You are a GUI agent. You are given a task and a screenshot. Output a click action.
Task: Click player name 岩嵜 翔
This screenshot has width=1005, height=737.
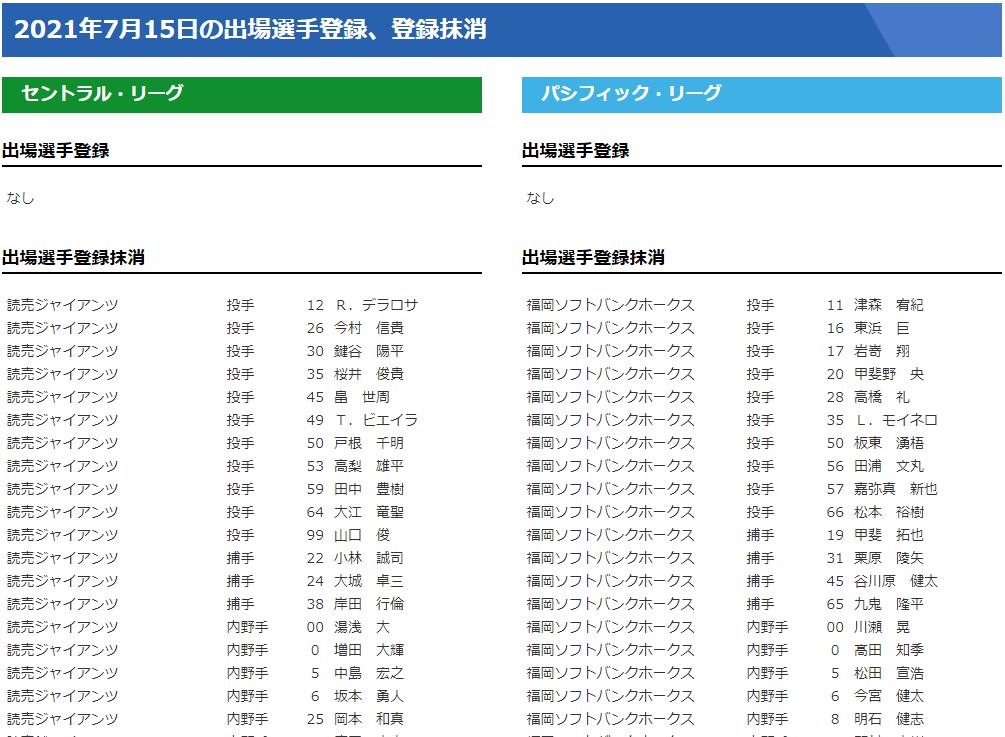[x=882, y=351]
